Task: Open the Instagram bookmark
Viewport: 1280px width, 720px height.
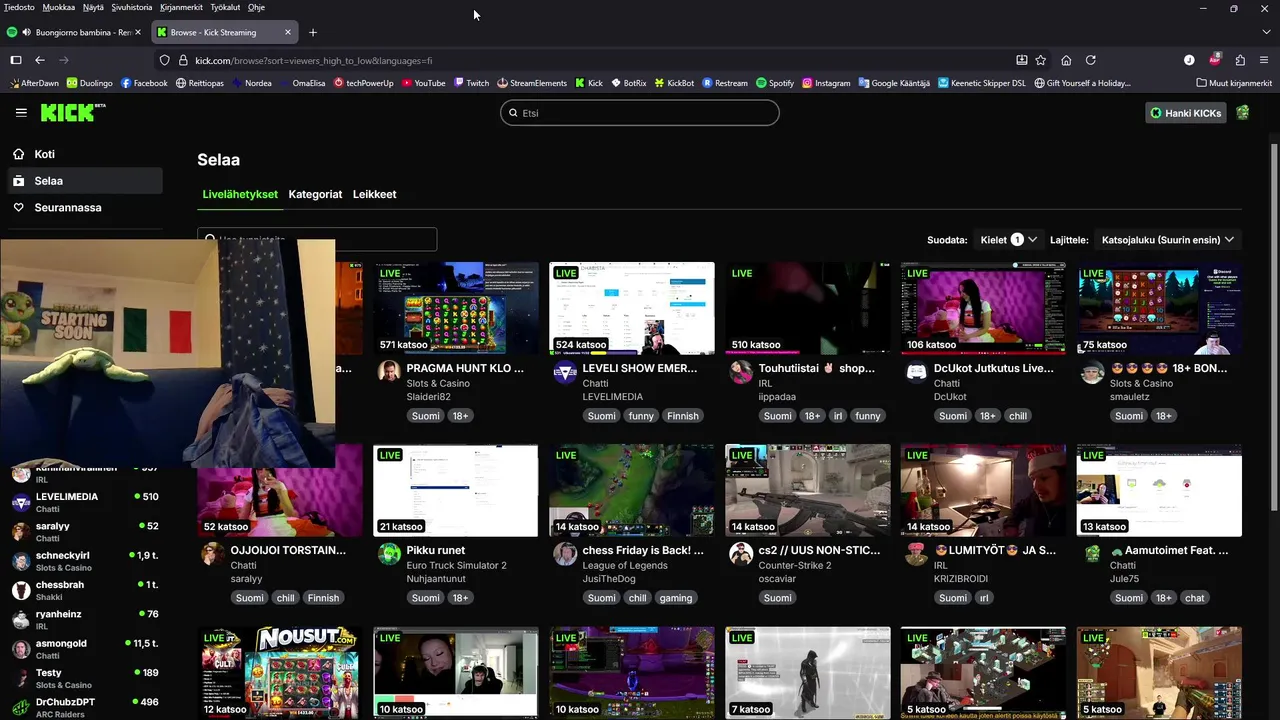Action: [x=826, y=83]
